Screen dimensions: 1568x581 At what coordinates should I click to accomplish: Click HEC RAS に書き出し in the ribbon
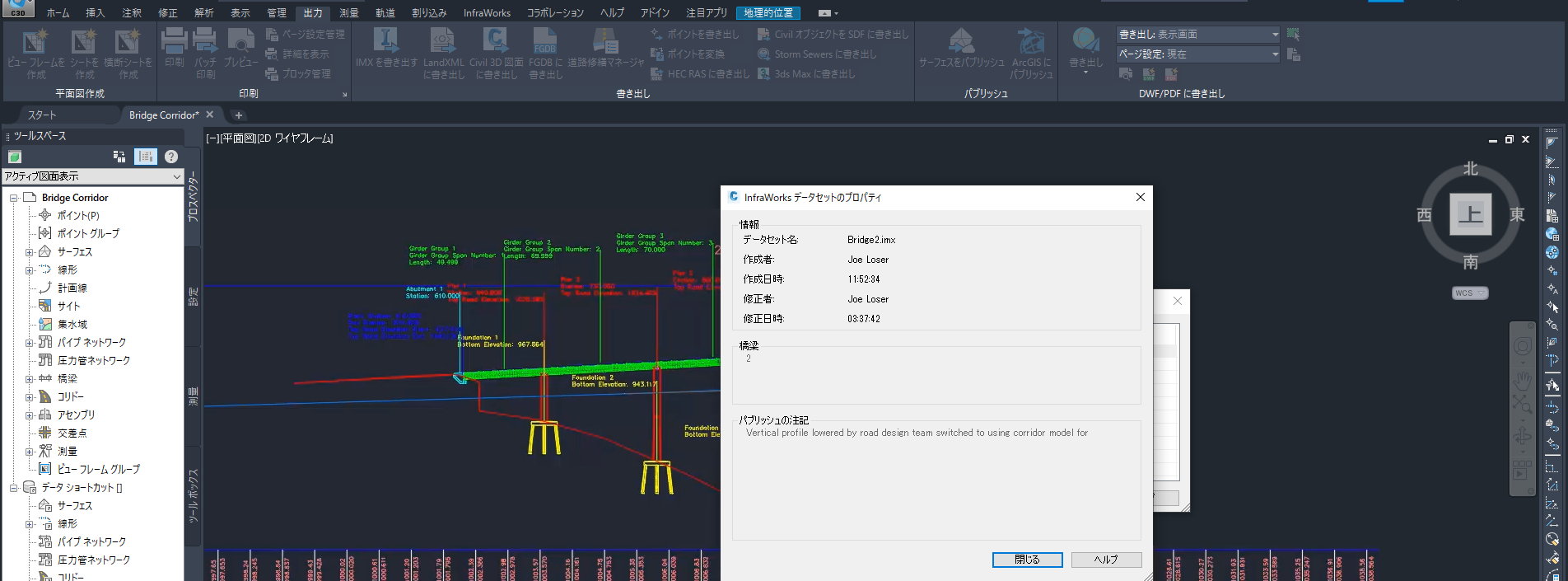700,74
